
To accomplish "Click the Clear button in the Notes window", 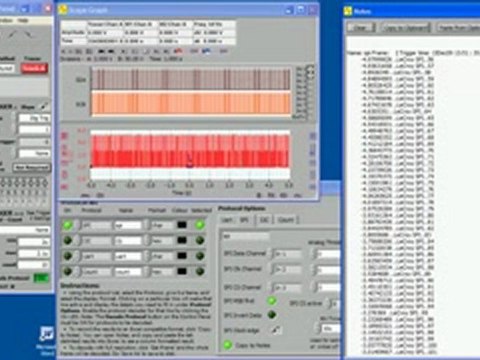I will point(361,27).
